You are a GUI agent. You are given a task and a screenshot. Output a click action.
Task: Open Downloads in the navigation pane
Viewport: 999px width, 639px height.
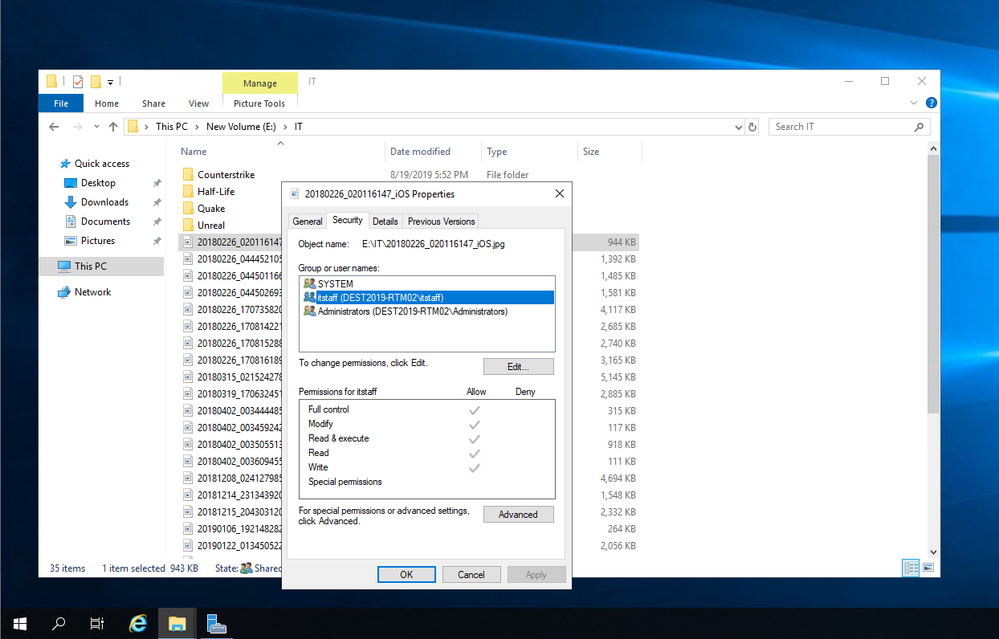[x=104, y=202]
